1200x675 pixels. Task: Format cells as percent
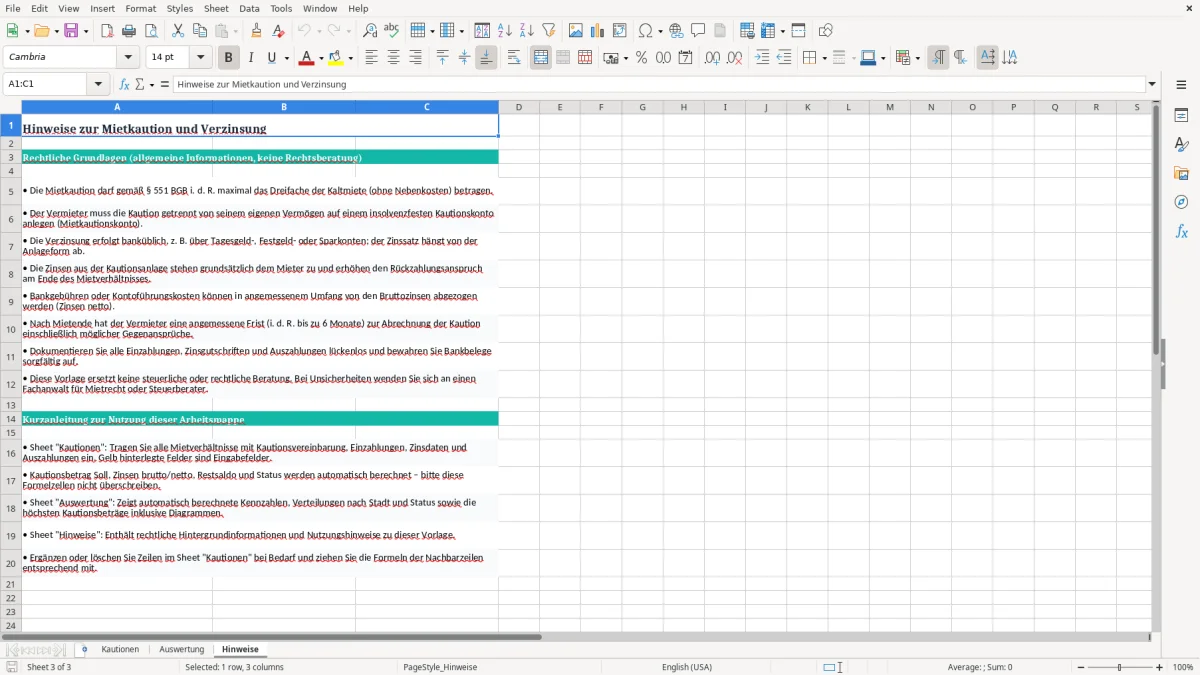click(642, 58)
